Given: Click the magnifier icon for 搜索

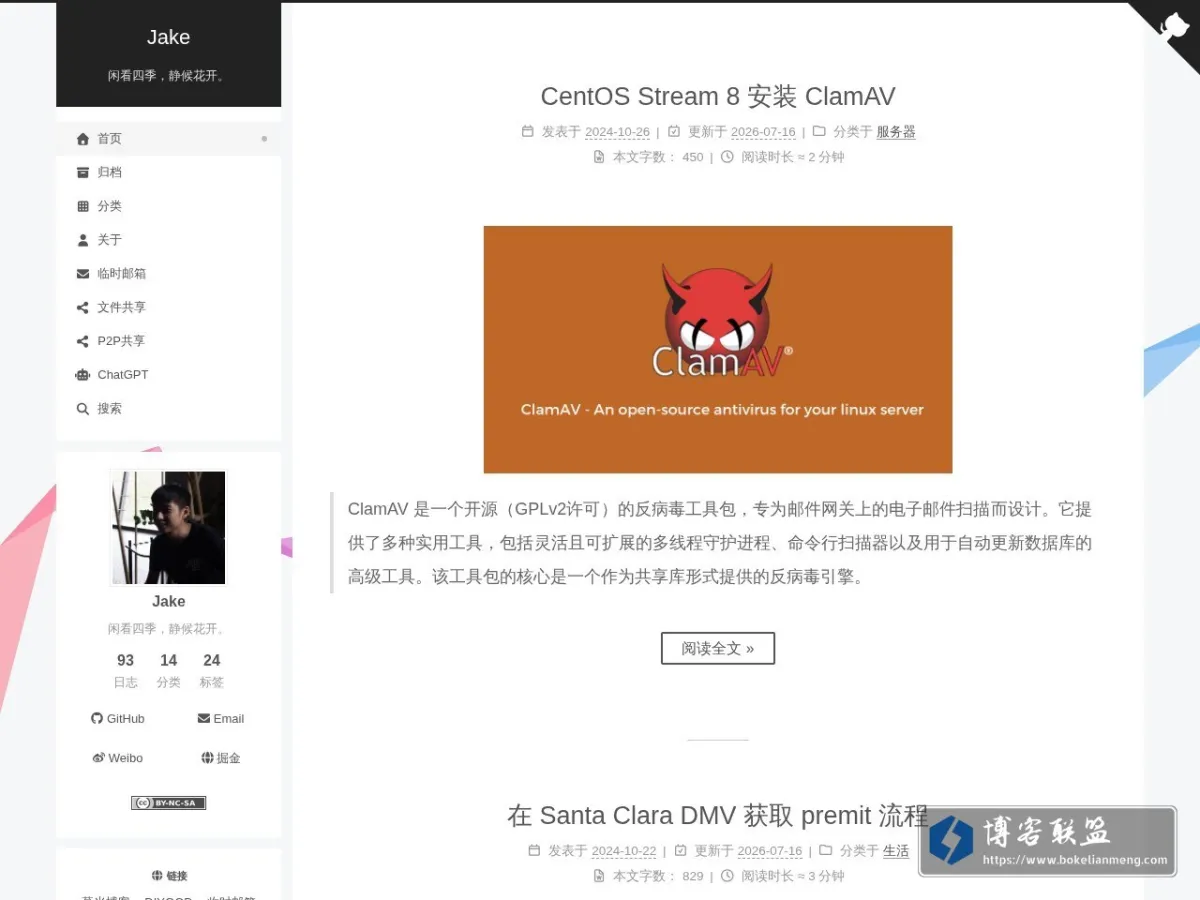Looking at the screenshot, I should (83, 409).
